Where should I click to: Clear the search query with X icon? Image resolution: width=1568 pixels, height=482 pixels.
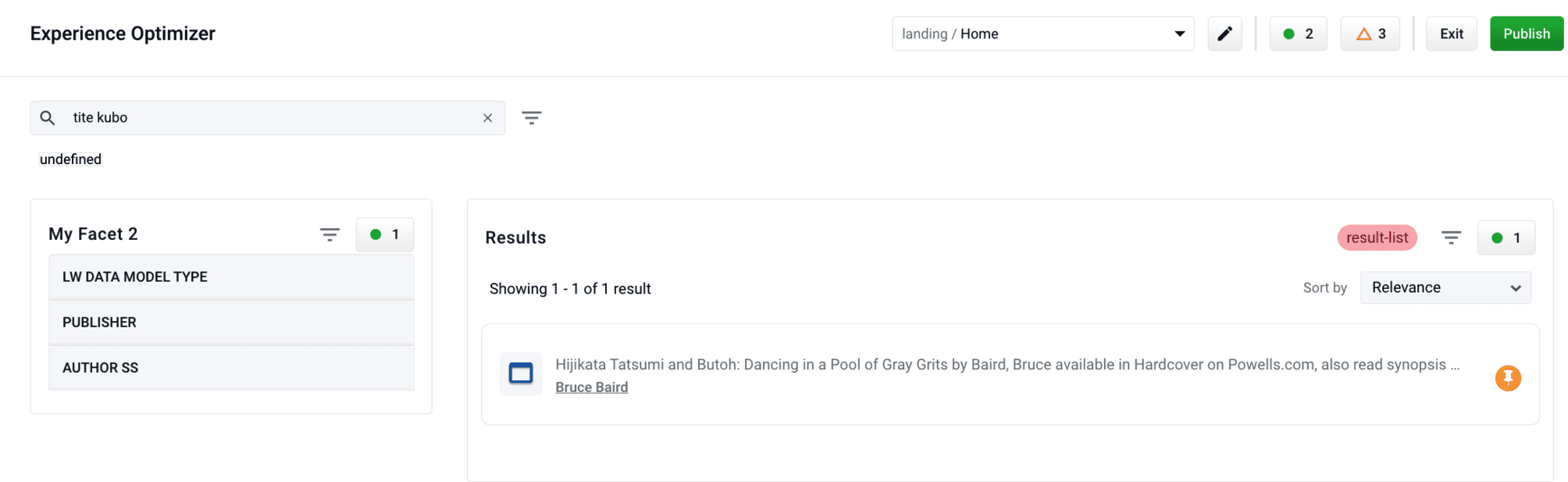pos(487,118)
